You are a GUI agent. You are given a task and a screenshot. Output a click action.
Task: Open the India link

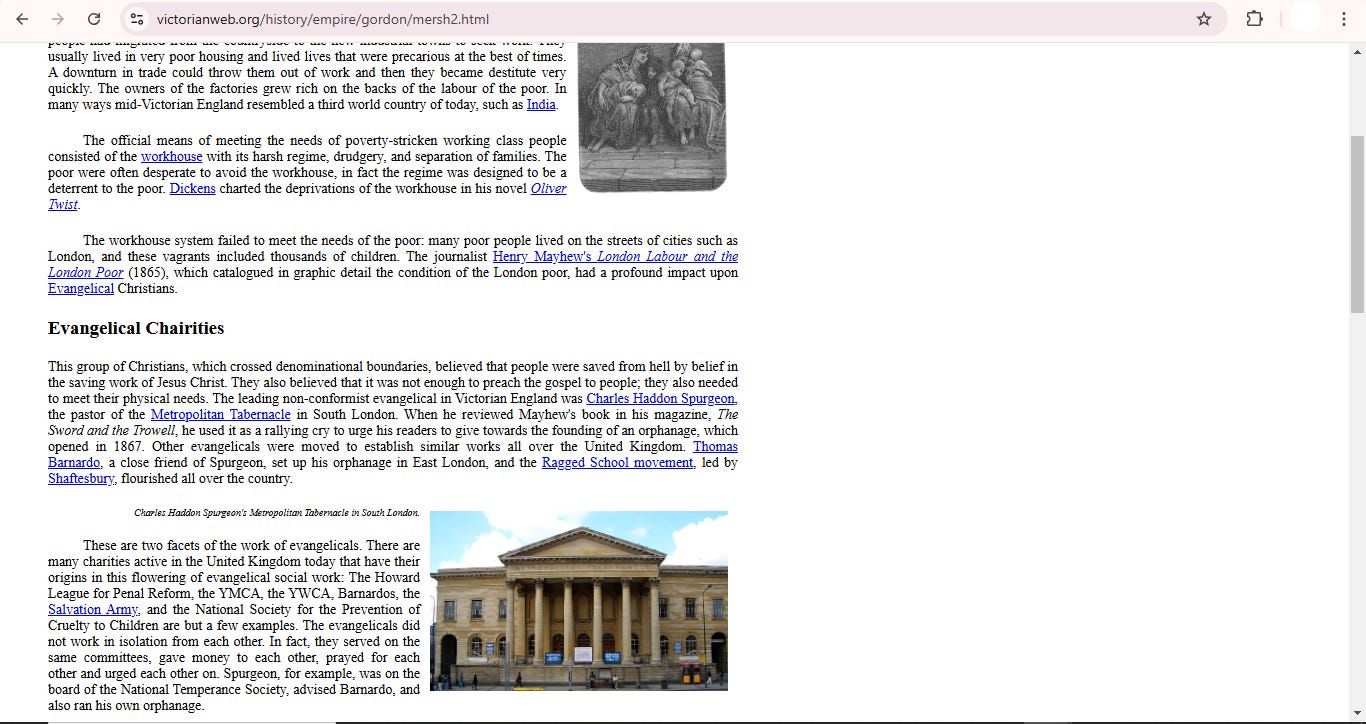coord(541,105)
